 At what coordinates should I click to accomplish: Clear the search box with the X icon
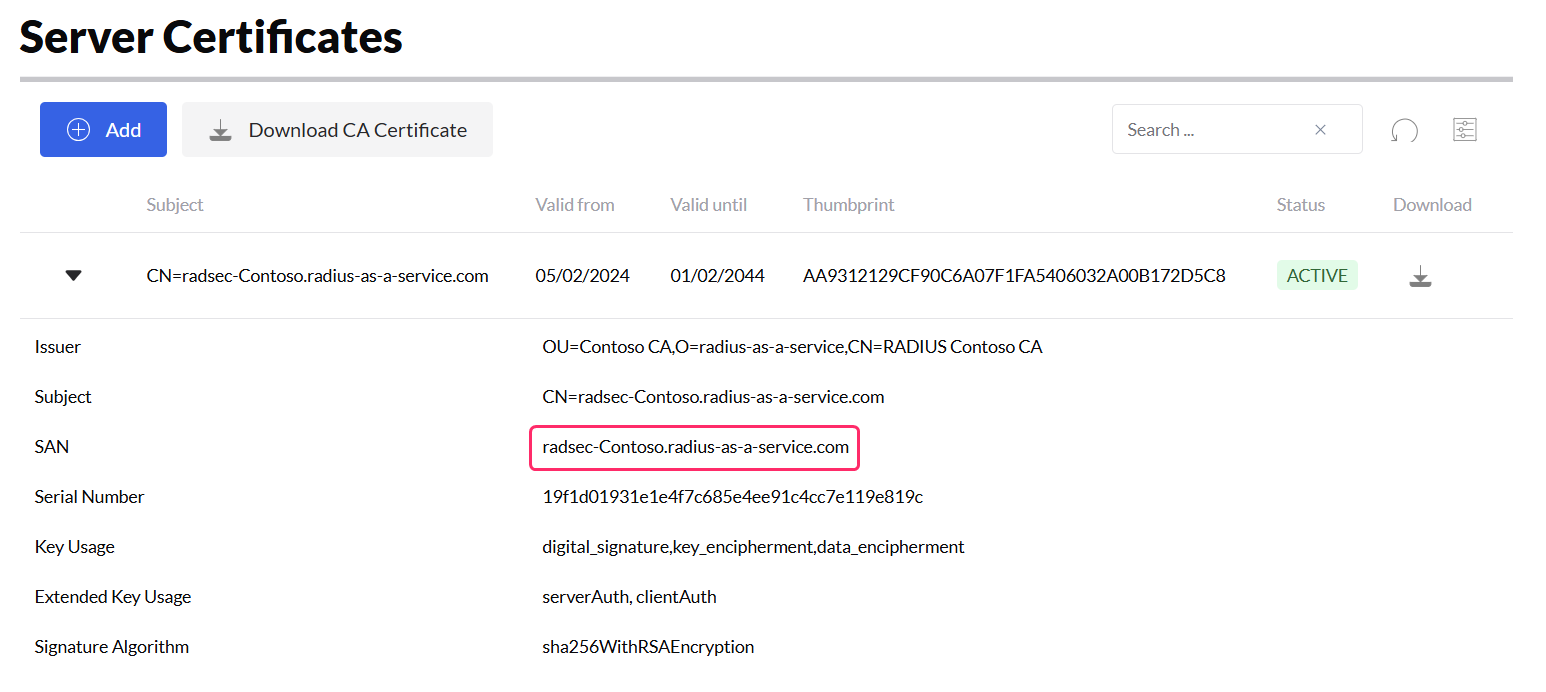pos(1320,130)
